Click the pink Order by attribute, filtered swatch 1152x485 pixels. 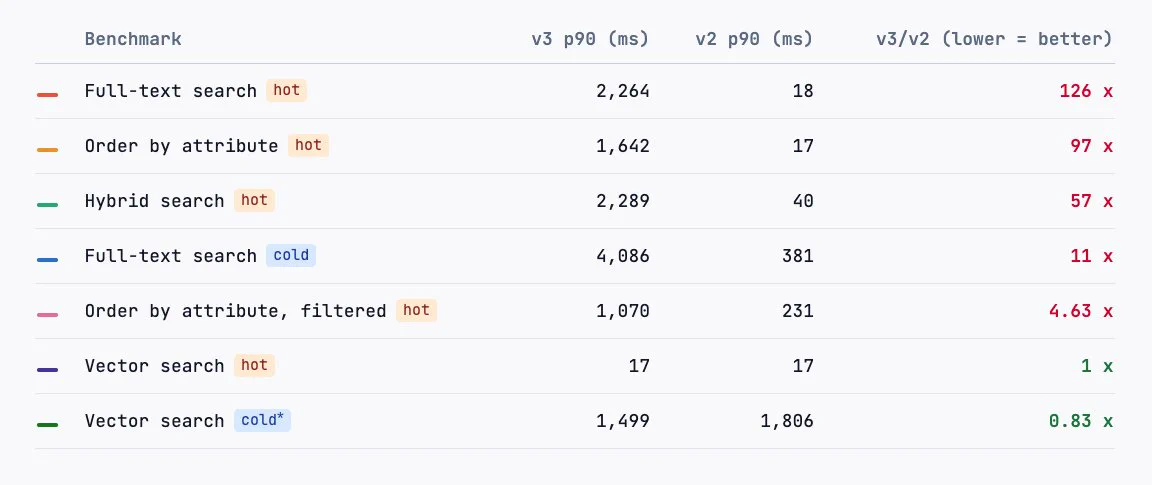(47, 315)
